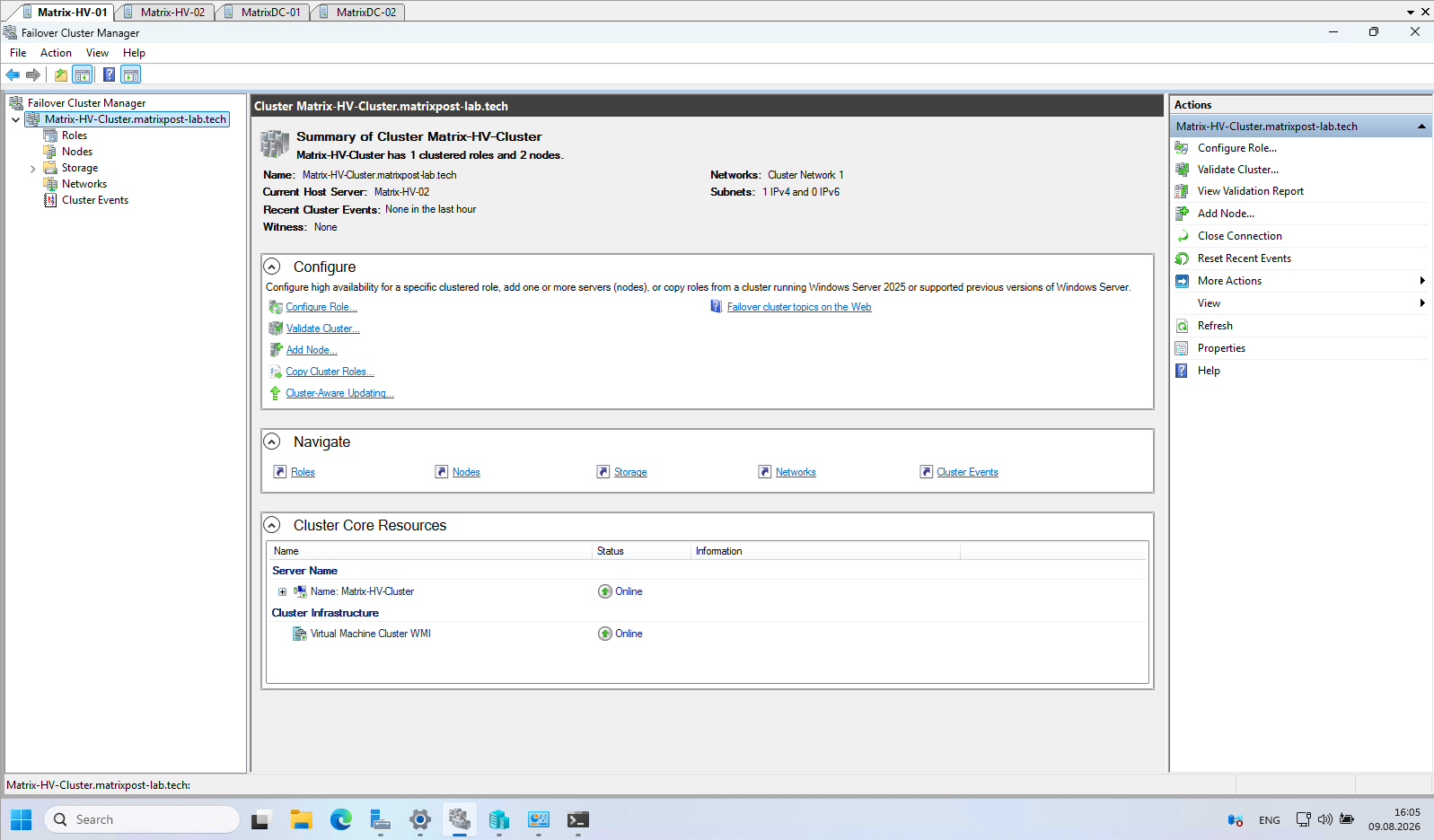Open the Action menu

(56, 53)
